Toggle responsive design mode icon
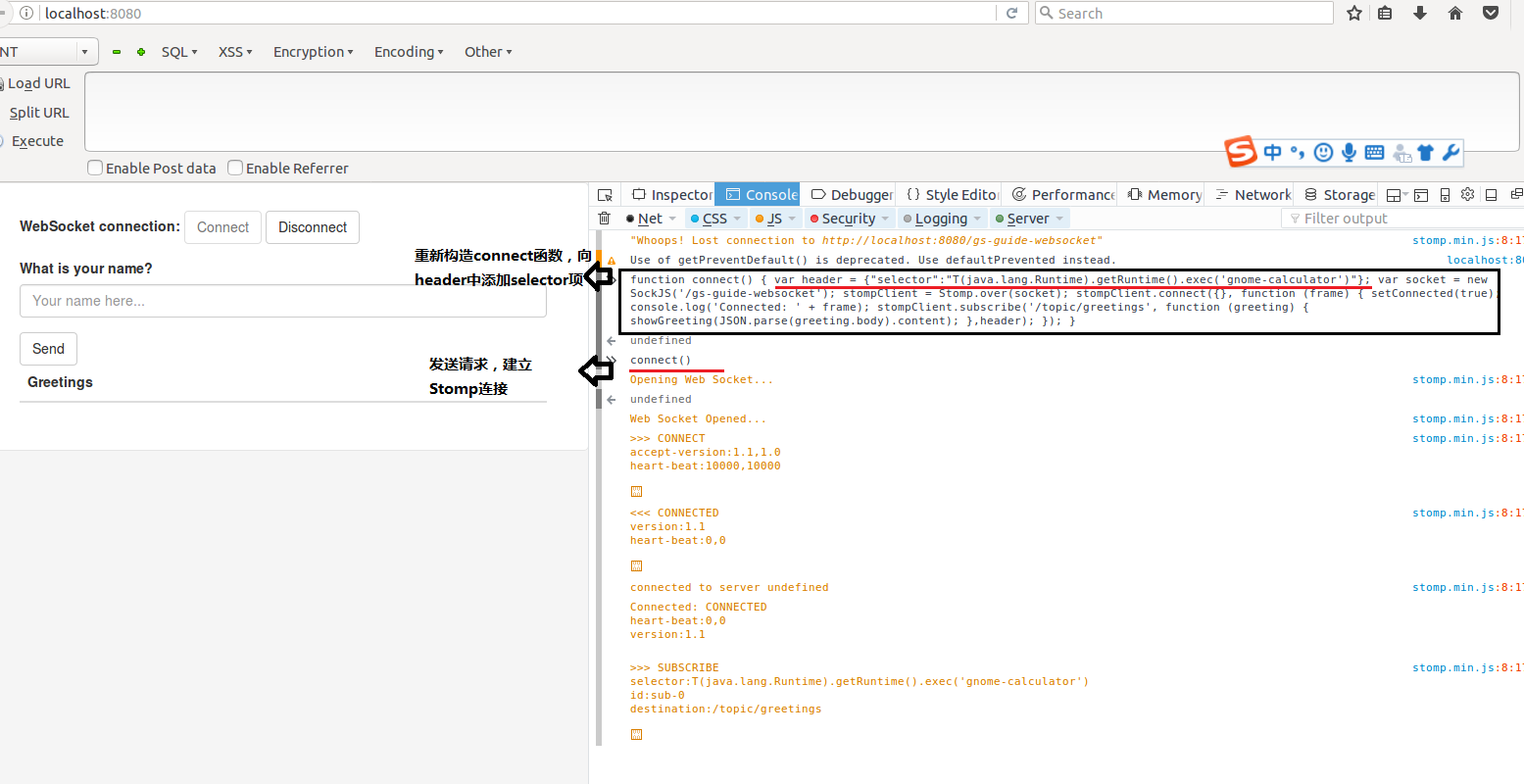Image resolution: width=1524 pixels, height=784 pixels. click(x=1445, y=195)
